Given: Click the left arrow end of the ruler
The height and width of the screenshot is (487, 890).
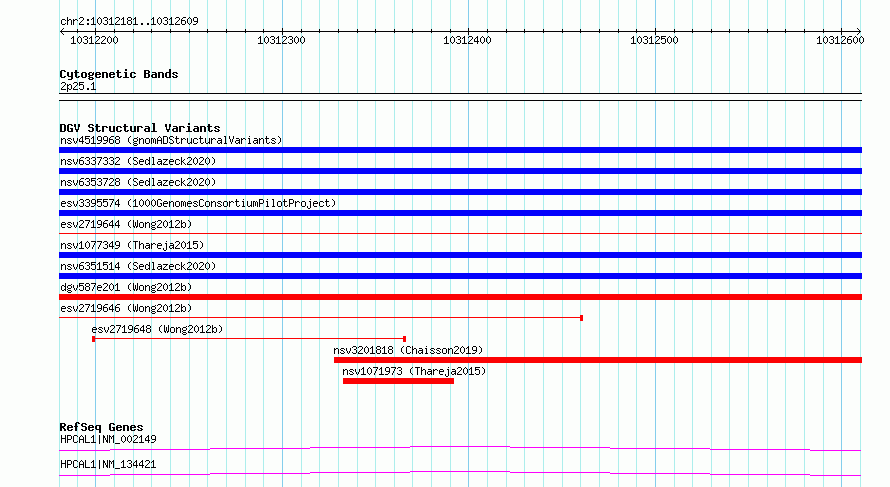Looking at the screenshot, I should [62, 31].
